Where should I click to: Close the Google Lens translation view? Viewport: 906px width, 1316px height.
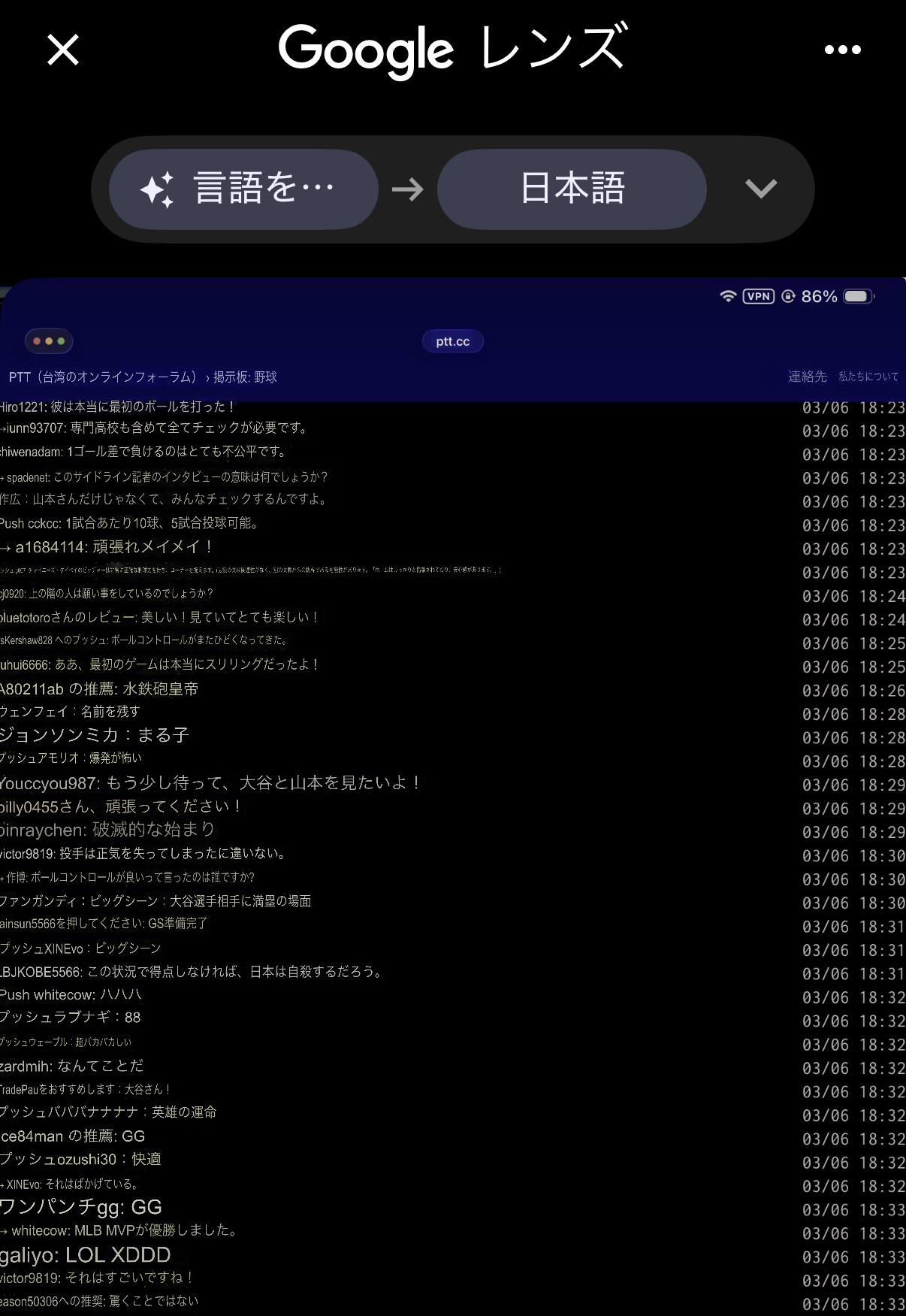pos(63,50)
